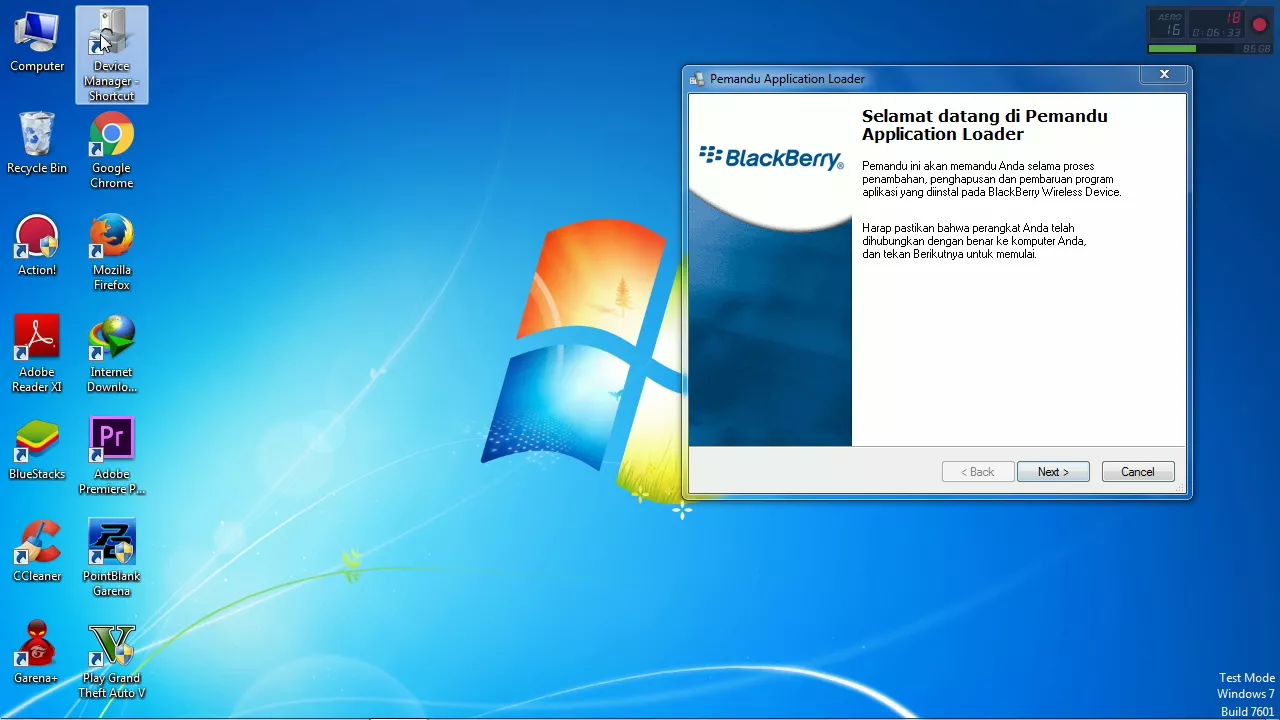This screenshot has width=1280, height=720.
Task: Select Adobe Reader XI desktop icon
Action: (37, 354)
